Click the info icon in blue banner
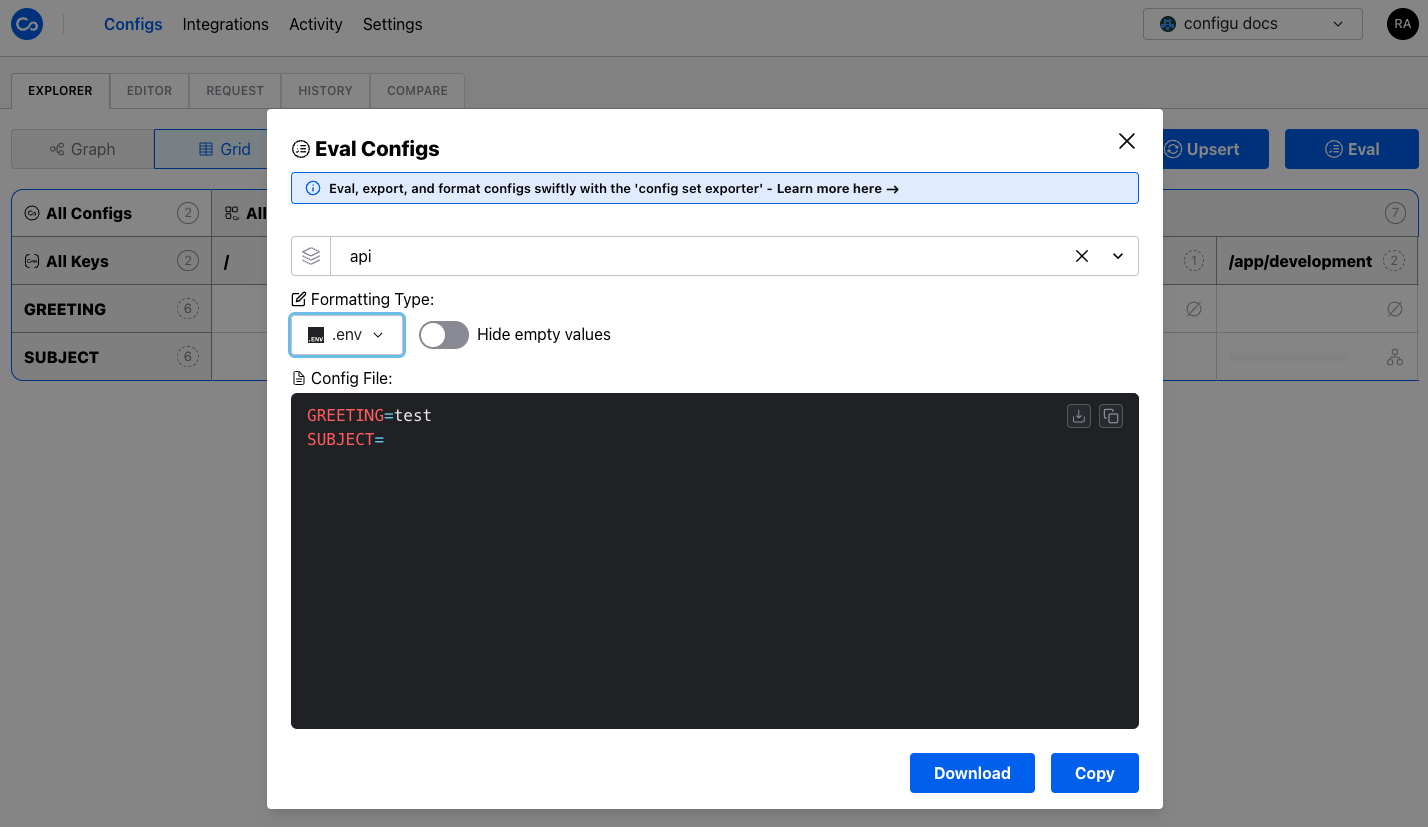Screen dimensions: 1428x827 312,188
